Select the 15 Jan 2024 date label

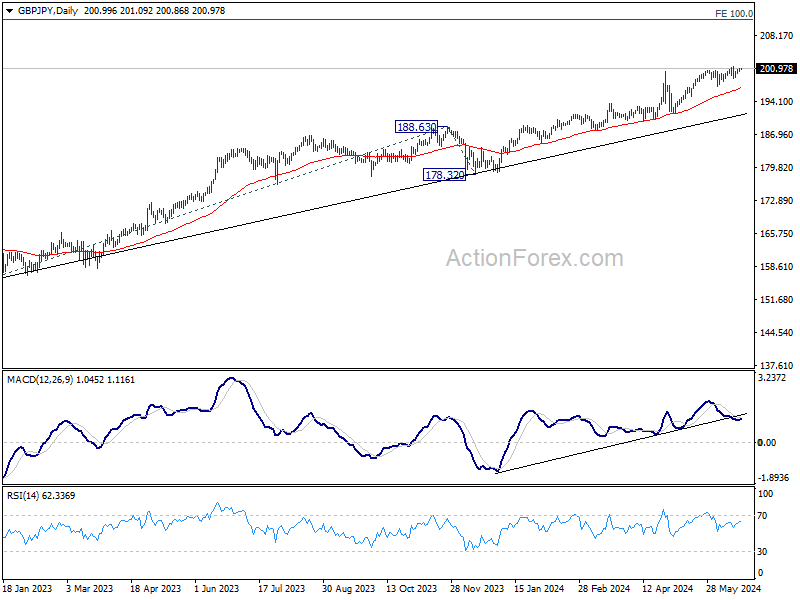tap(539, 588)
